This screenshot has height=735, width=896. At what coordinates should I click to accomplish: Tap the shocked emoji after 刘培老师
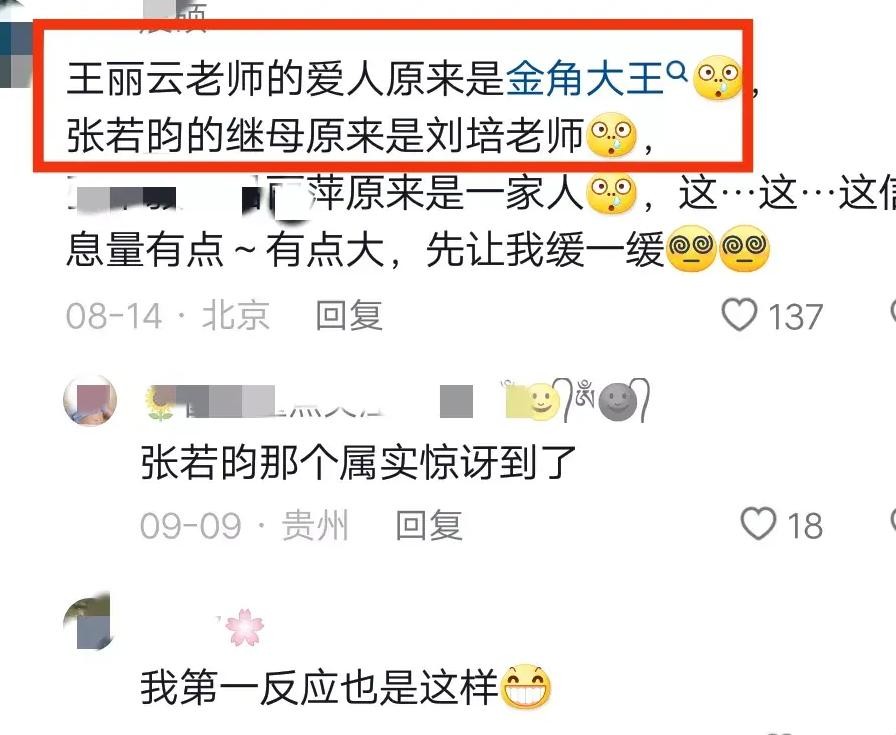point(612,135)
